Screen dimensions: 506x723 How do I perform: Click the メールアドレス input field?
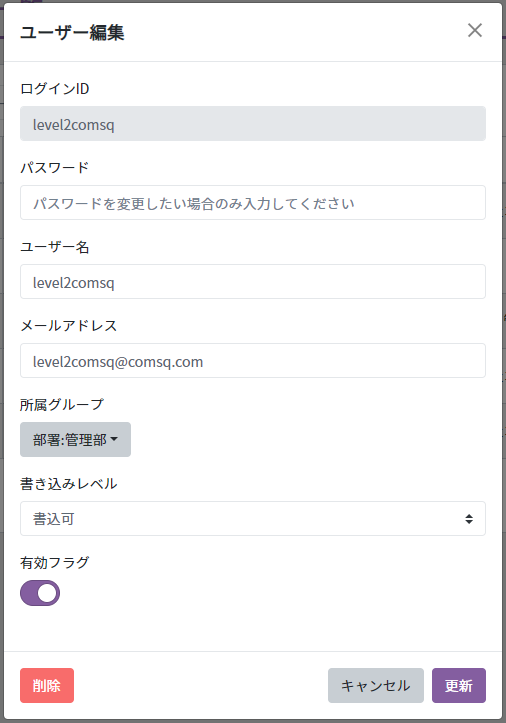(x=253, y=361)
